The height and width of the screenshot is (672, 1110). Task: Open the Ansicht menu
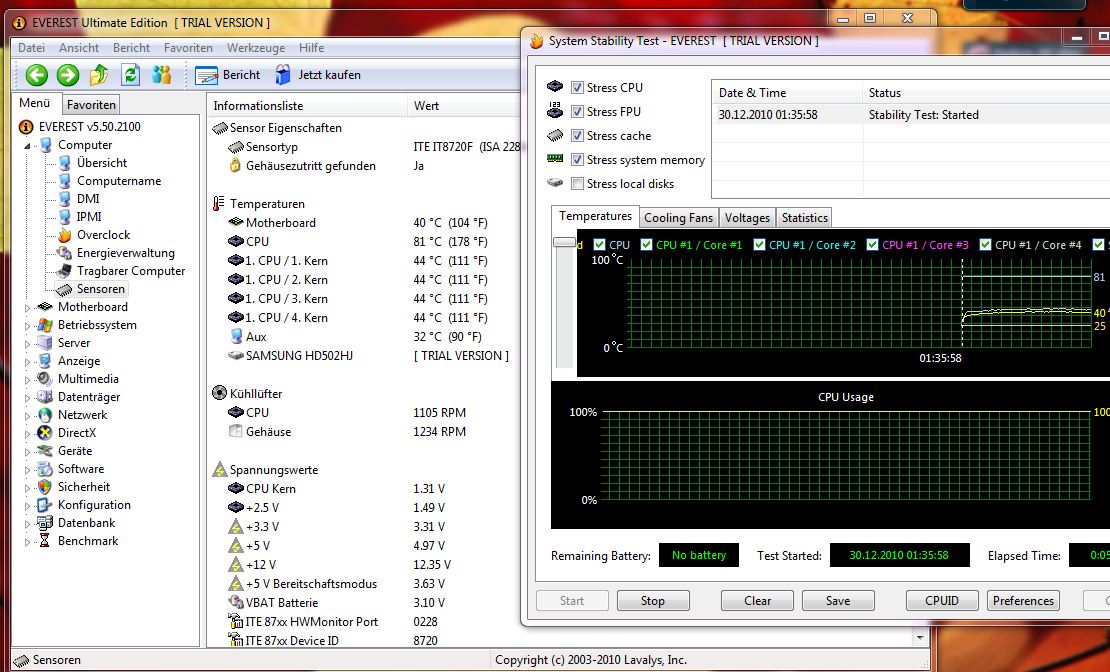click(x=79, y=48)
